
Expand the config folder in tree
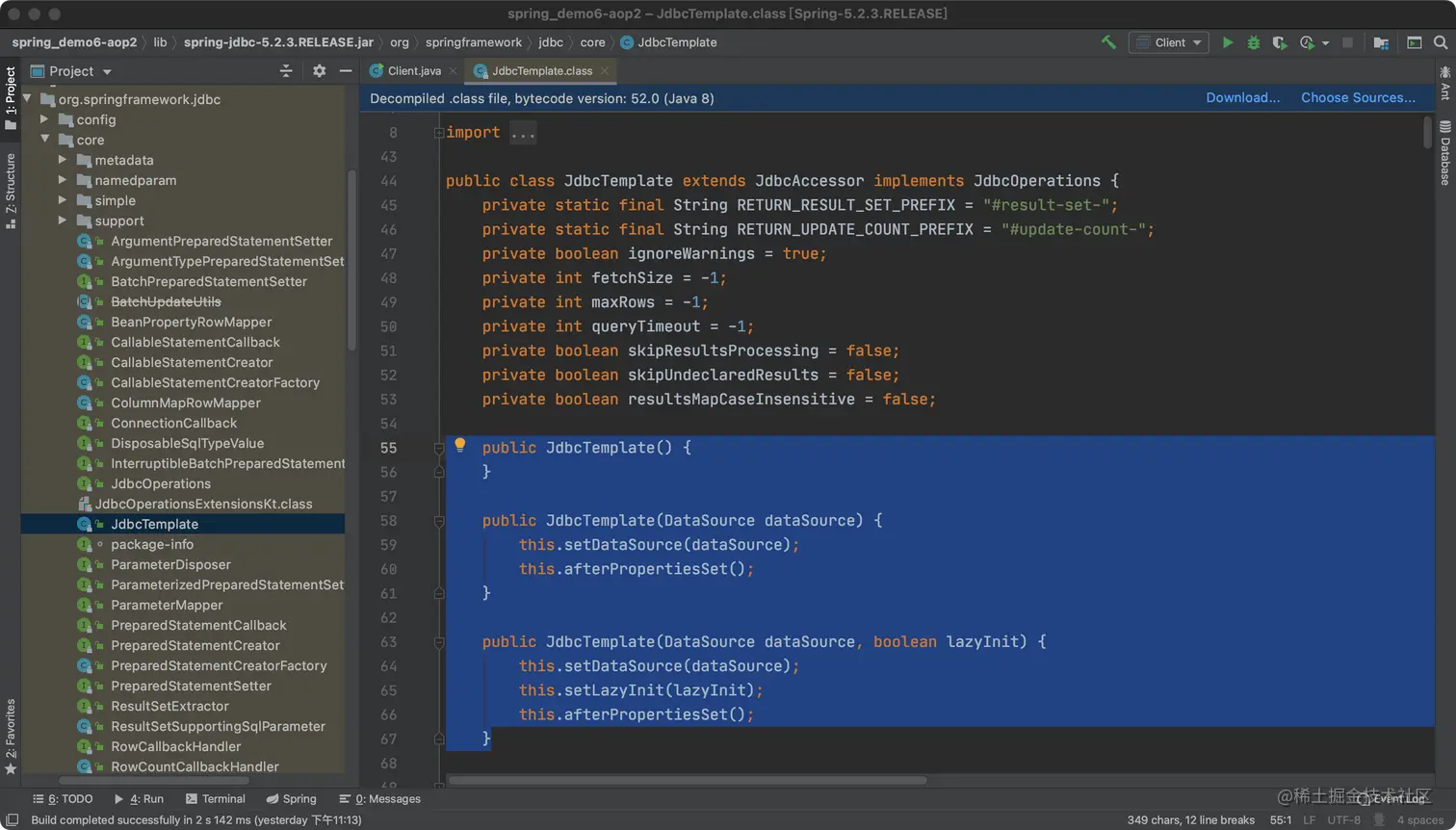point(44,119)
